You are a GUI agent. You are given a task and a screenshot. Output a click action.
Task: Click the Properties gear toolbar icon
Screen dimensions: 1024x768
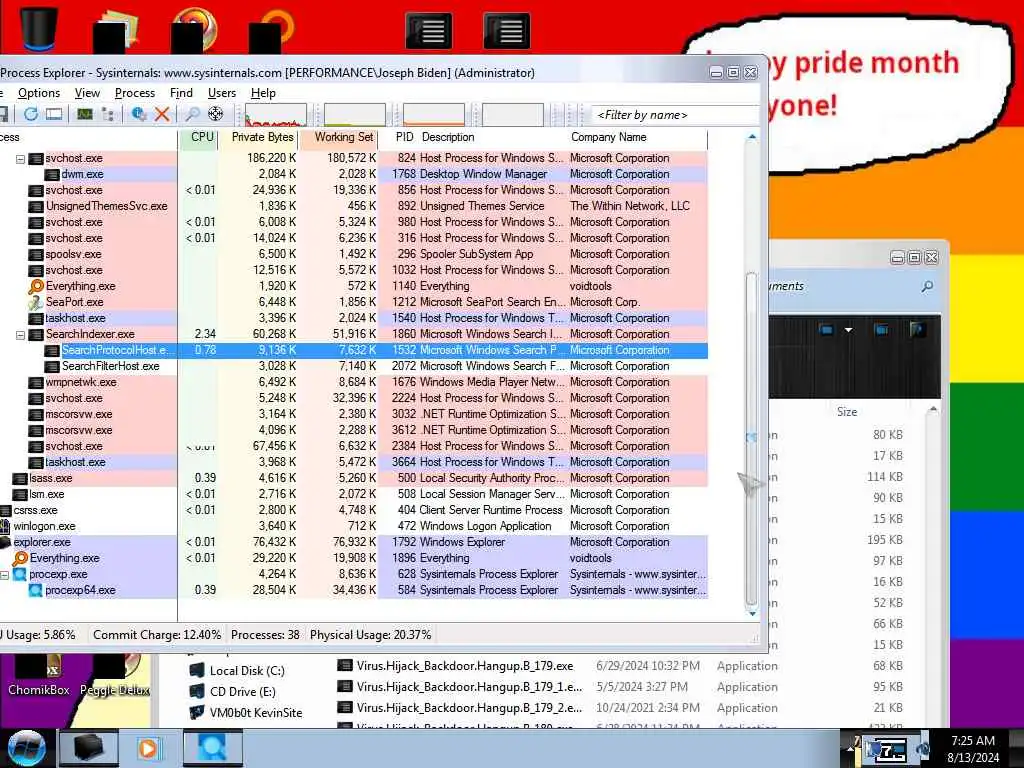click(x=138, y=114)
